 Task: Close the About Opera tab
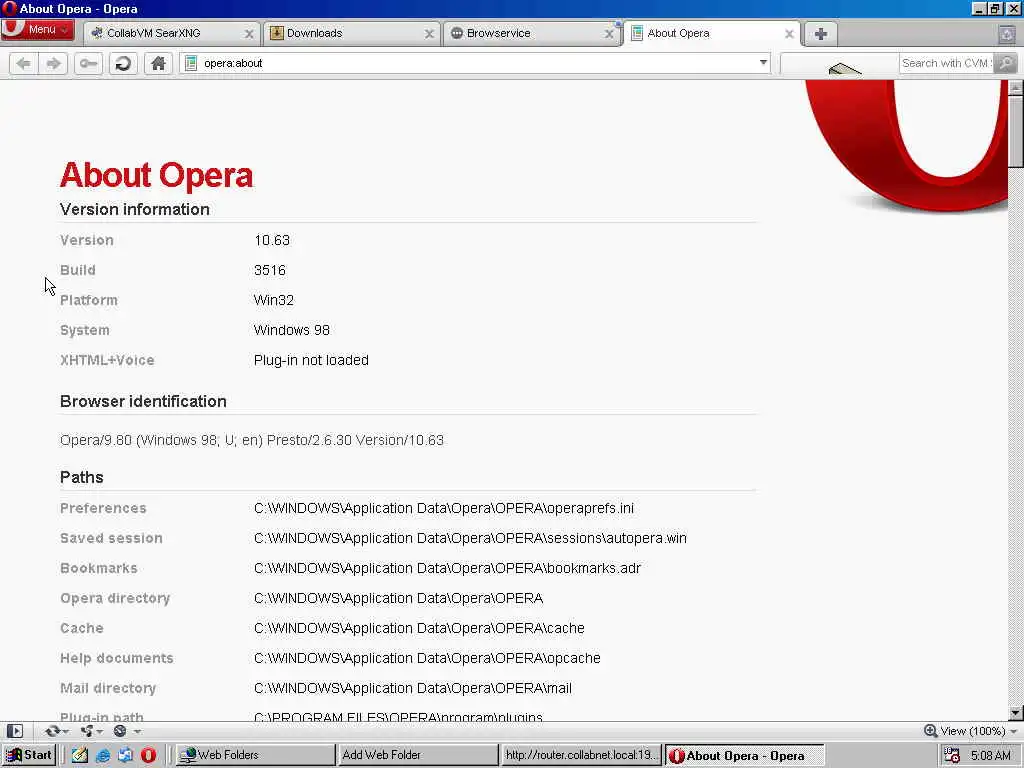(x=789, y=33)
